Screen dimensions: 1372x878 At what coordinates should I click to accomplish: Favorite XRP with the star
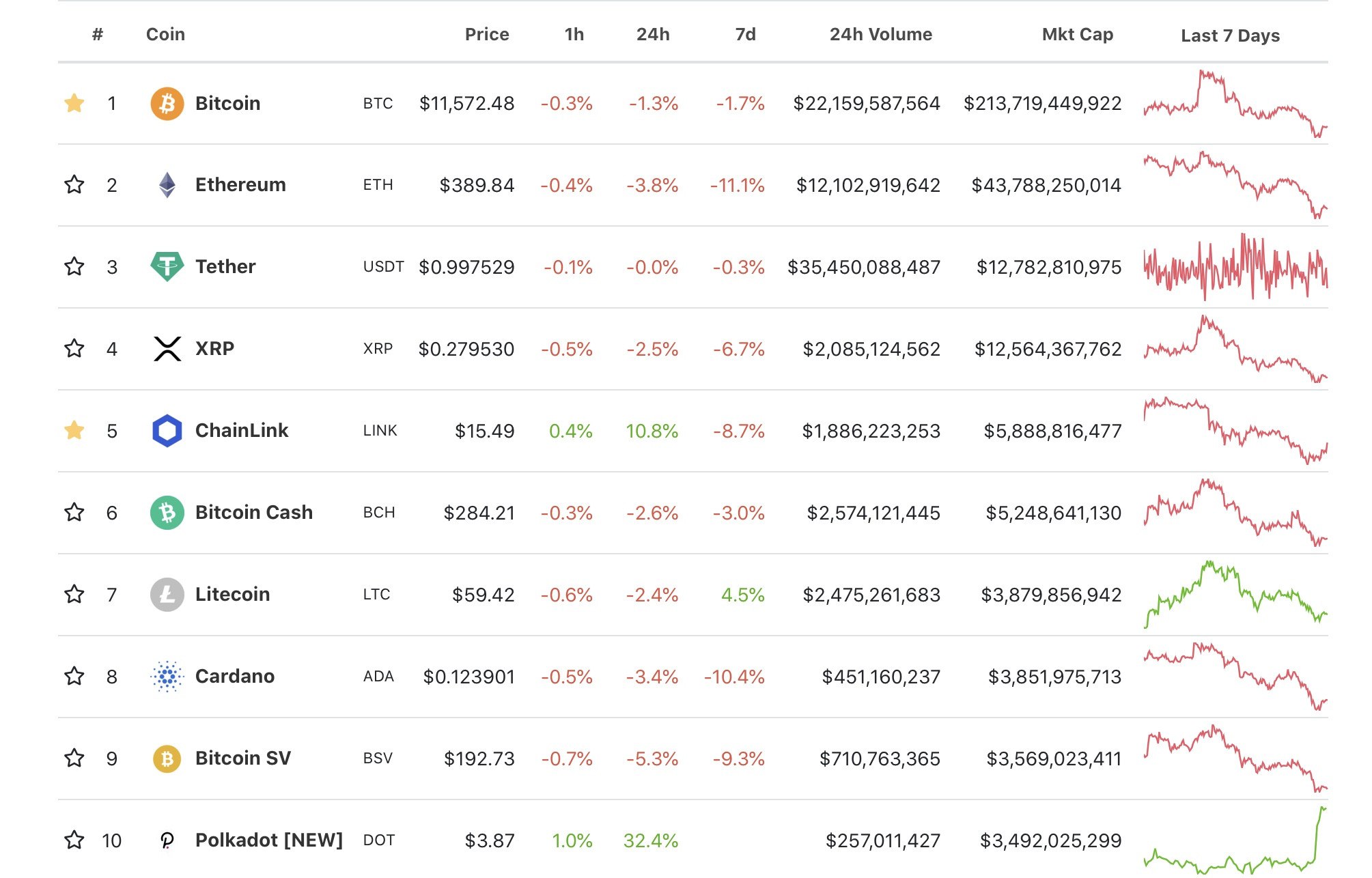coord(74,348)
